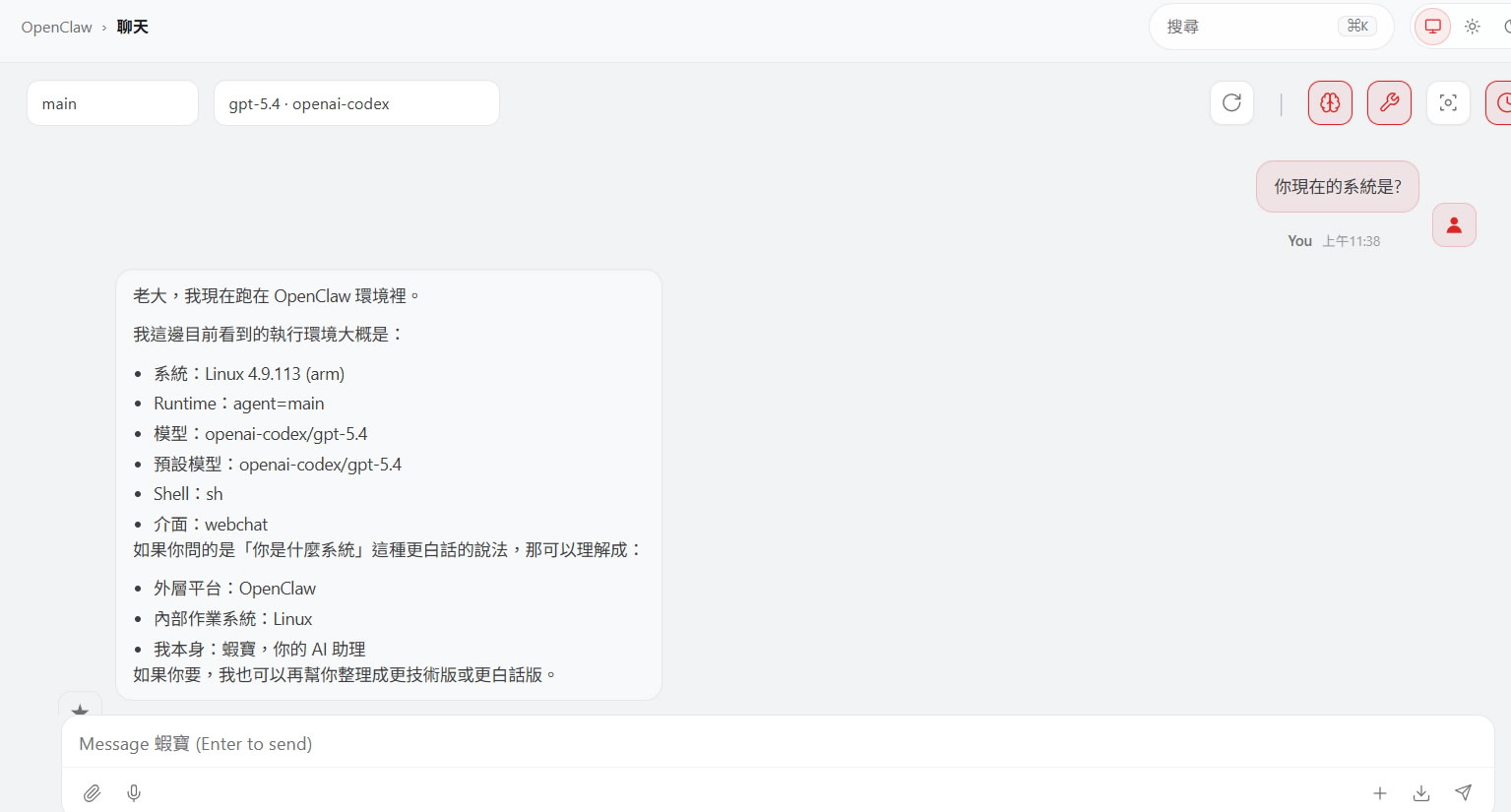
Task: Select the system theme monitor icon
Action: point(1433,27)
